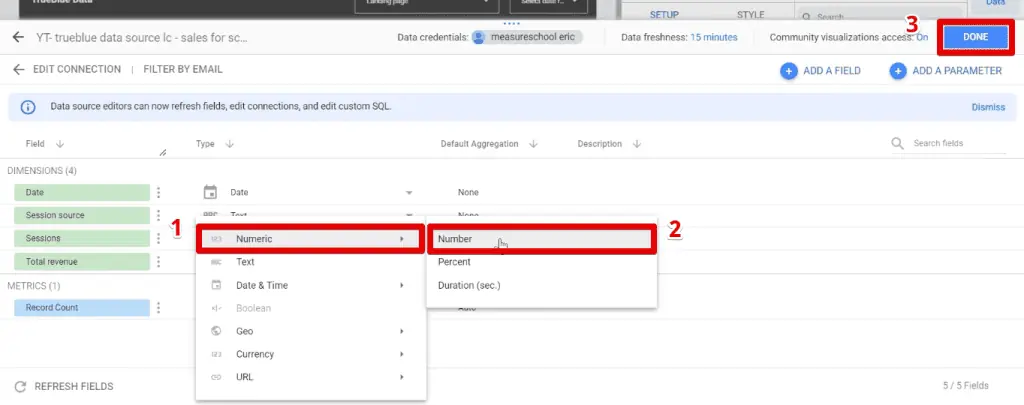The image size is (1024, 405).
Task: Open the Date field type dropdown
Action: click(409, 193)
